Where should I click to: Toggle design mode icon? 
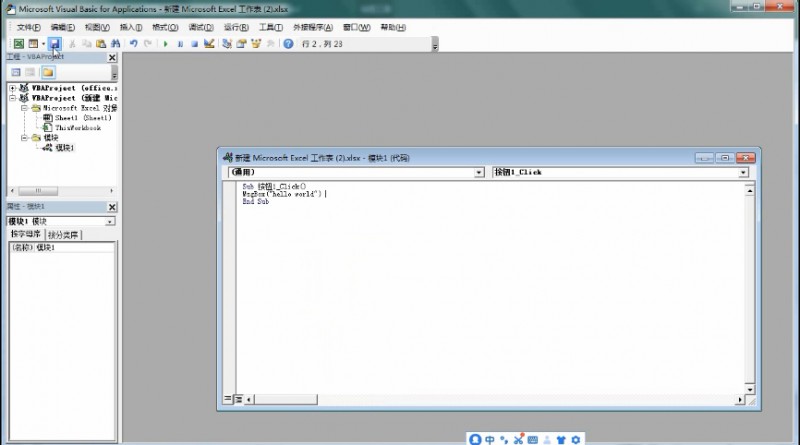[209, 44]
